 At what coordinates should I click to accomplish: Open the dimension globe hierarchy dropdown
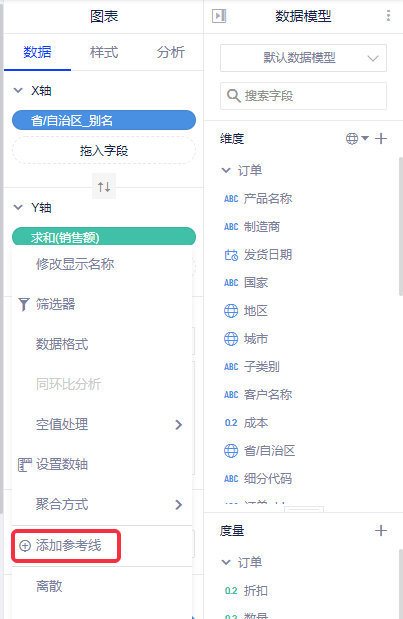coord(357,139)
